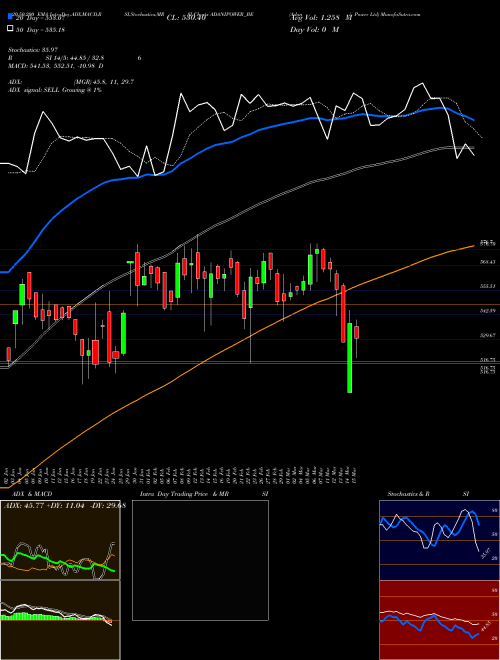Click the ADX line chart thumbnail
This screenshot has width=500, height=660.
pyautogui.click(x=60, y=540)
